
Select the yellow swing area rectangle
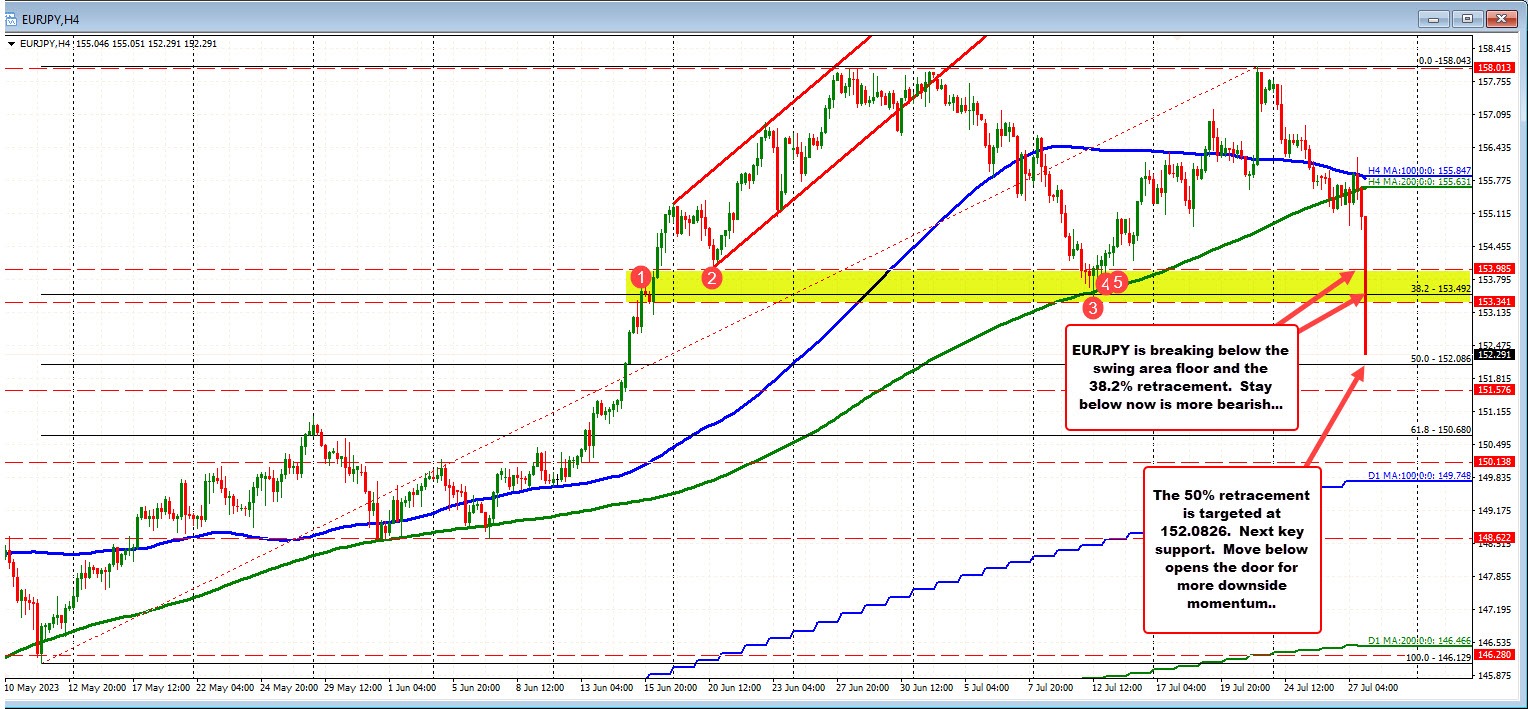[x=900, y=287]
